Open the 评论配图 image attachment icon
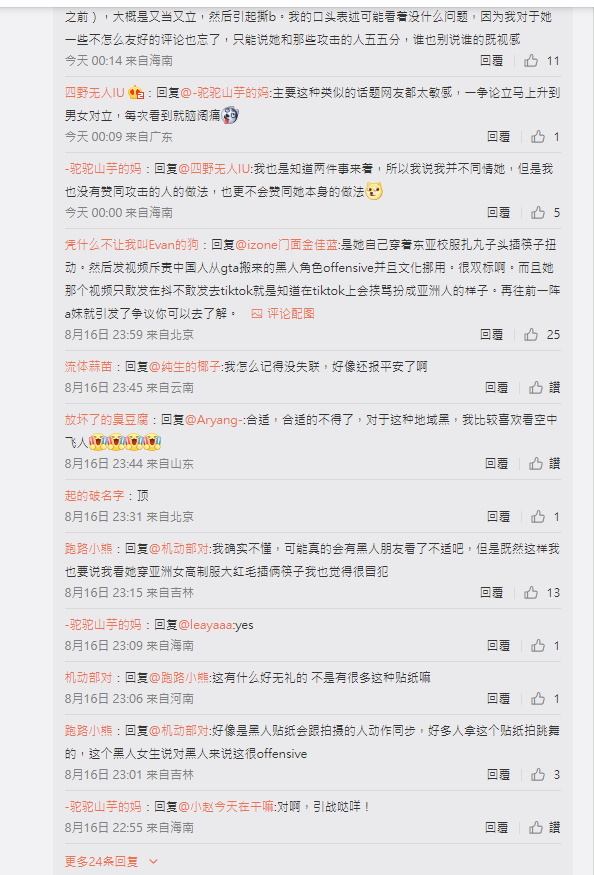This screenshot has height=875, width=594. (x=257, y=314)
